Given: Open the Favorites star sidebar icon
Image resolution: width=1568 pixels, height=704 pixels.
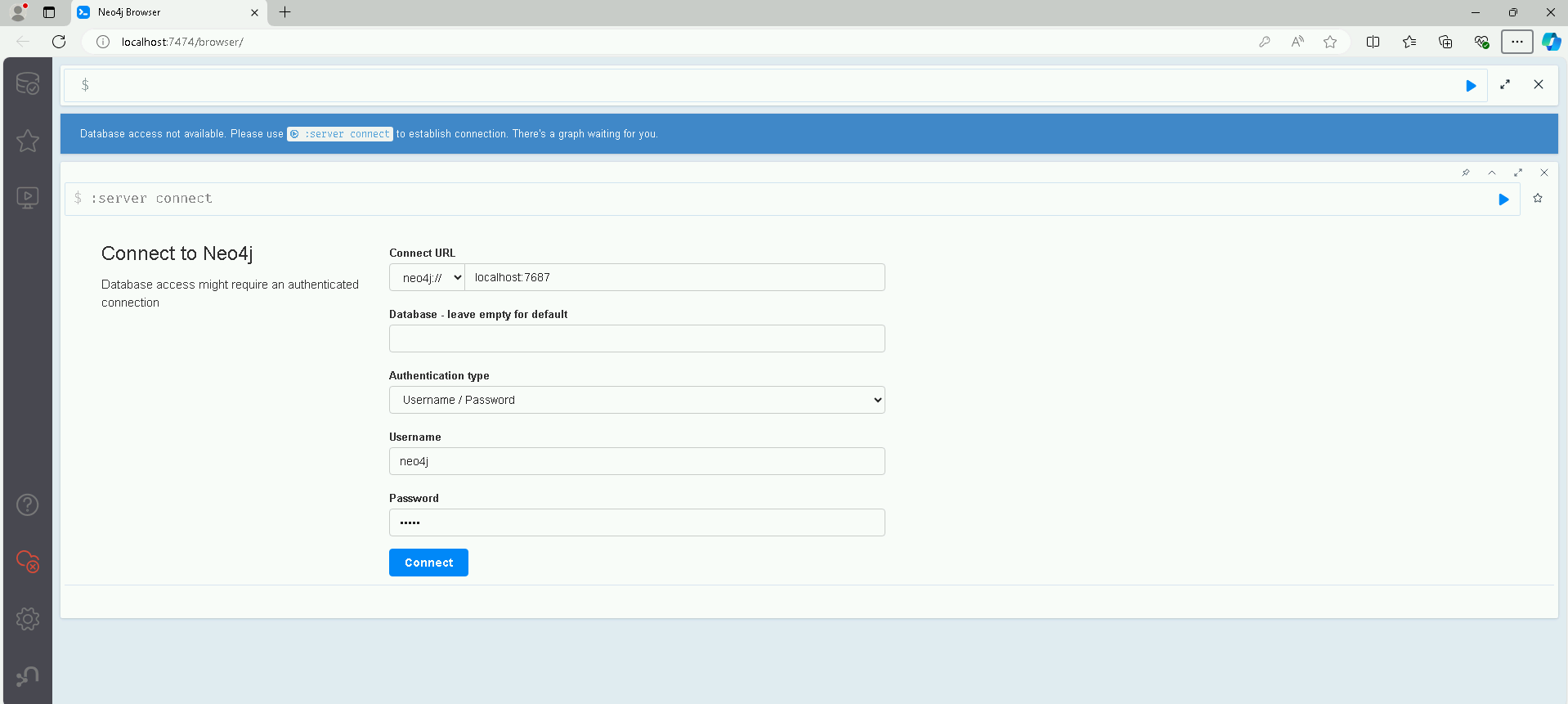Looking at the screenshot, I should [x=28, y=141].
